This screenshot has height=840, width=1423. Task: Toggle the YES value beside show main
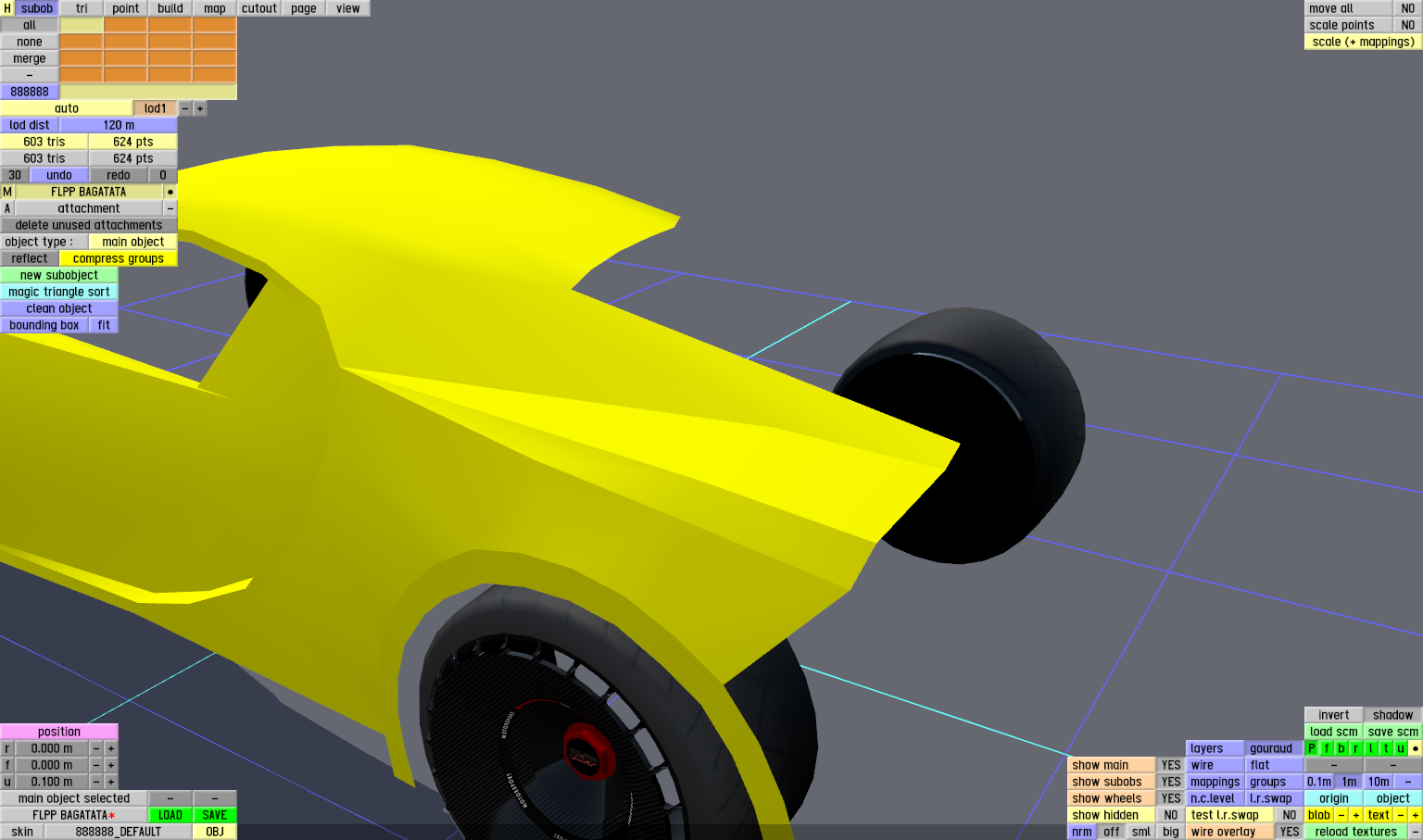(x=1171, y=765)
